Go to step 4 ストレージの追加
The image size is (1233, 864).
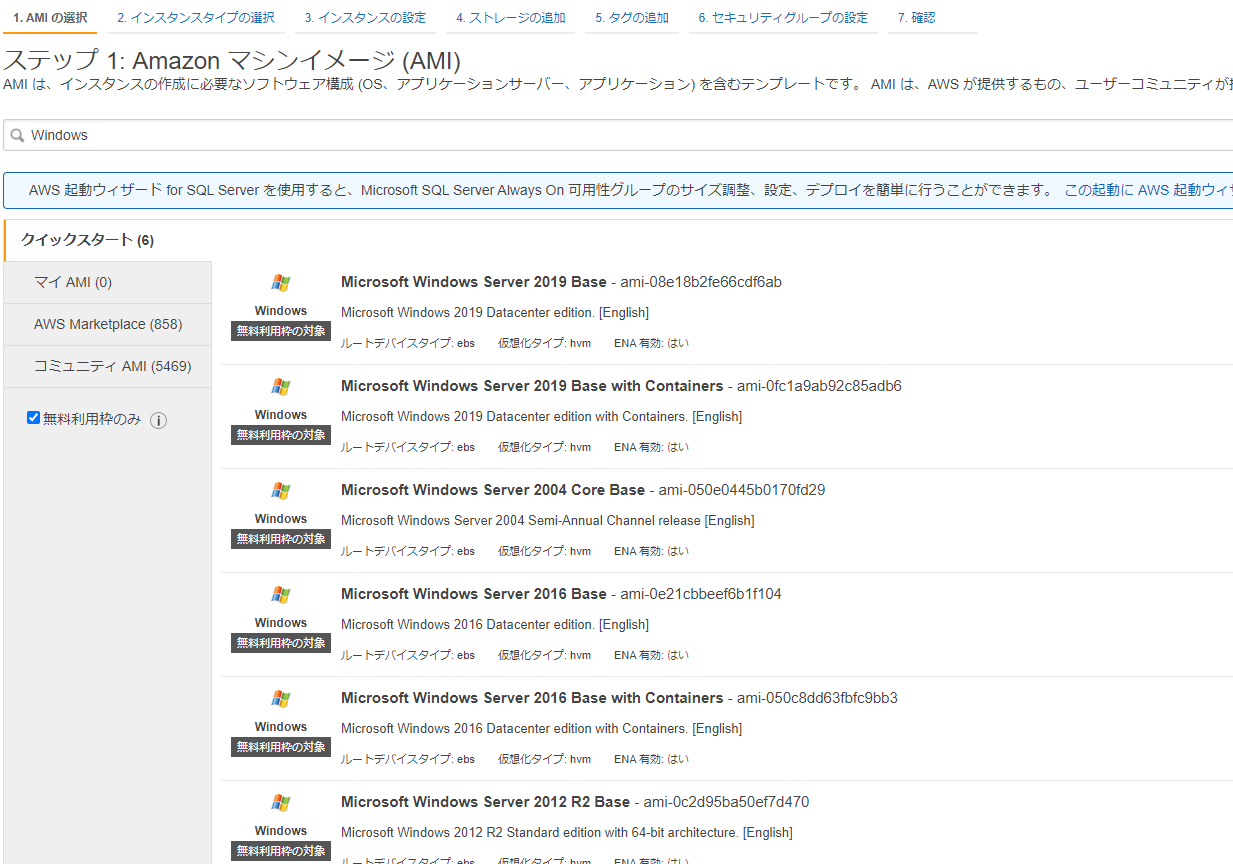click(510, 18)
